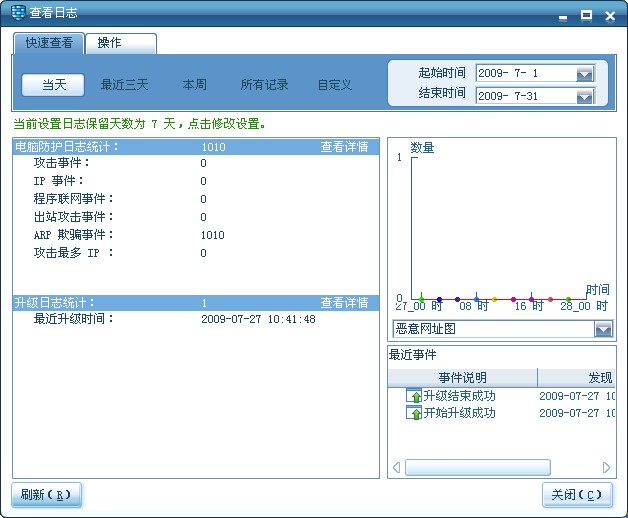
Task: Click the 程序联网事件 row
Action: pos(196,199)
